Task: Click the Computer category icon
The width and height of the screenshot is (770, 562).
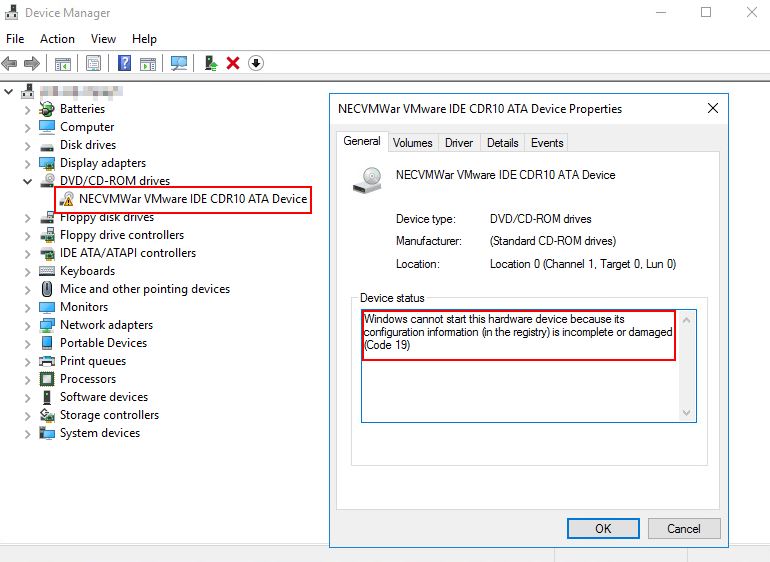Action: point(47,127)
